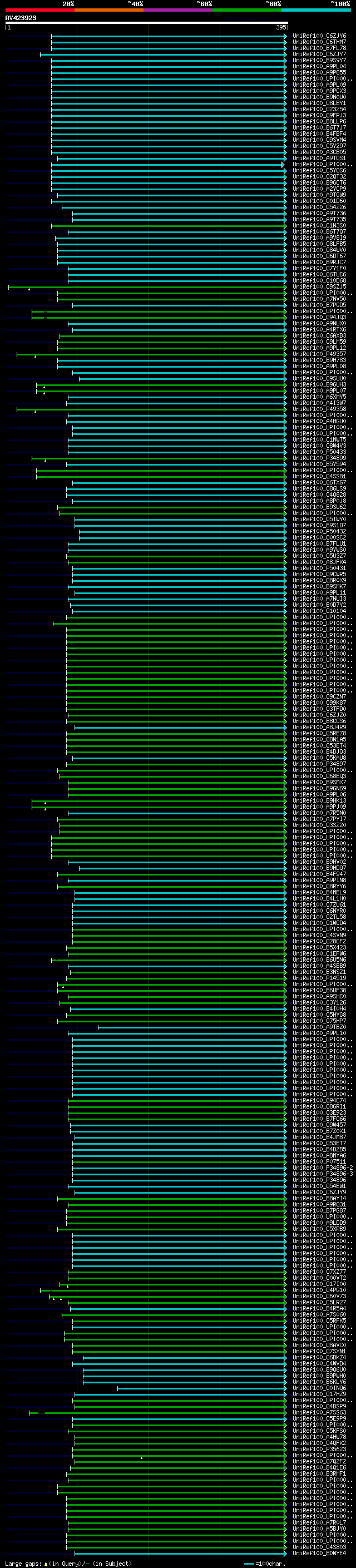Click the cyan alignment bar of UniRef100_A9TBZ0

[192, 1027]
